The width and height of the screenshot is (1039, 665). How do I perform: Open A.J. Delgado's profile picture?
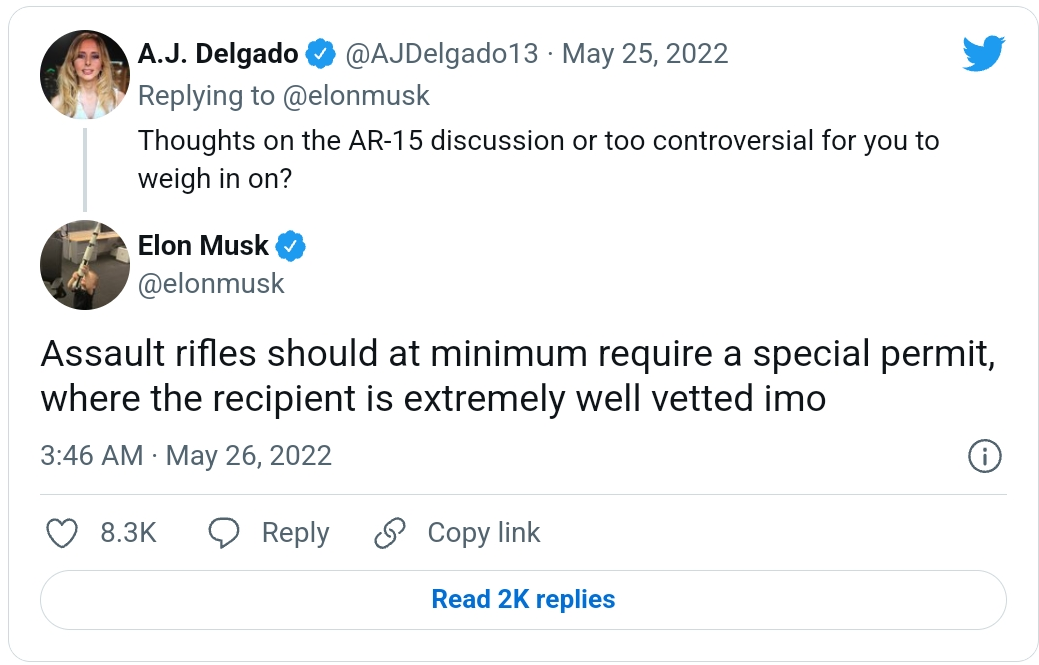point(85,75)
